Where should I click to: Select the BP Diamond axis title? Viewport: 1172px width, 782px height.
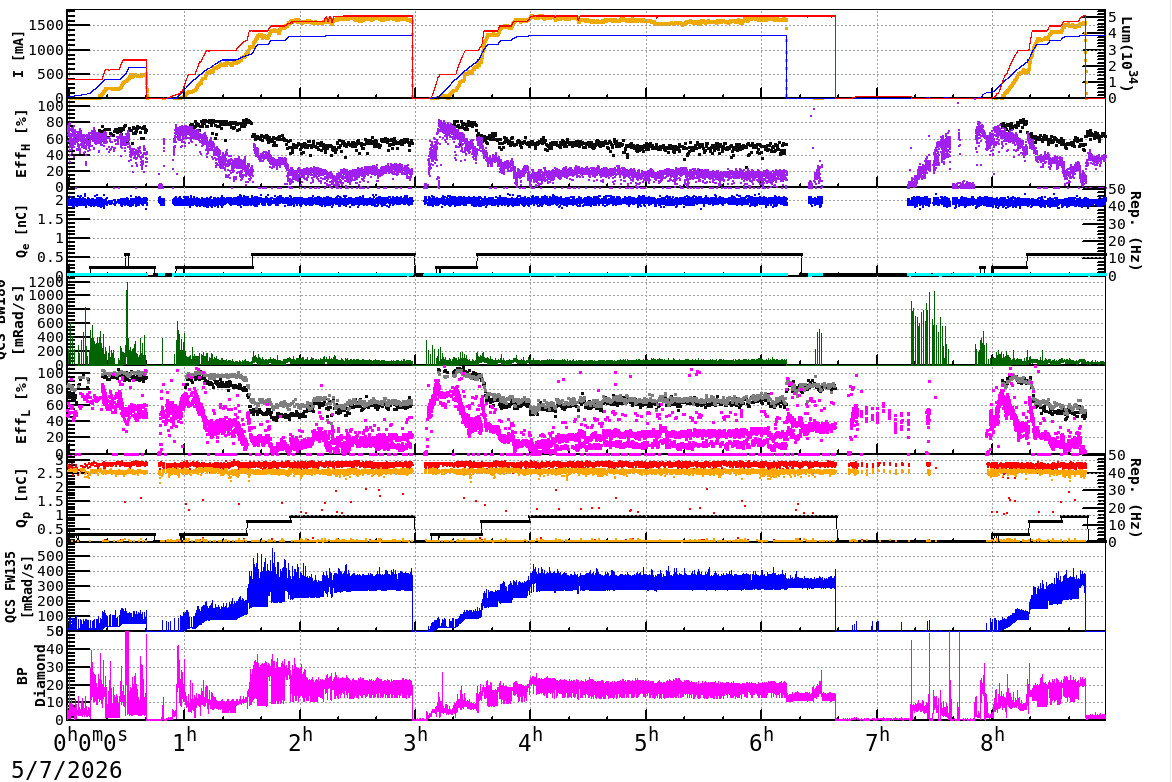pos(30,677)
